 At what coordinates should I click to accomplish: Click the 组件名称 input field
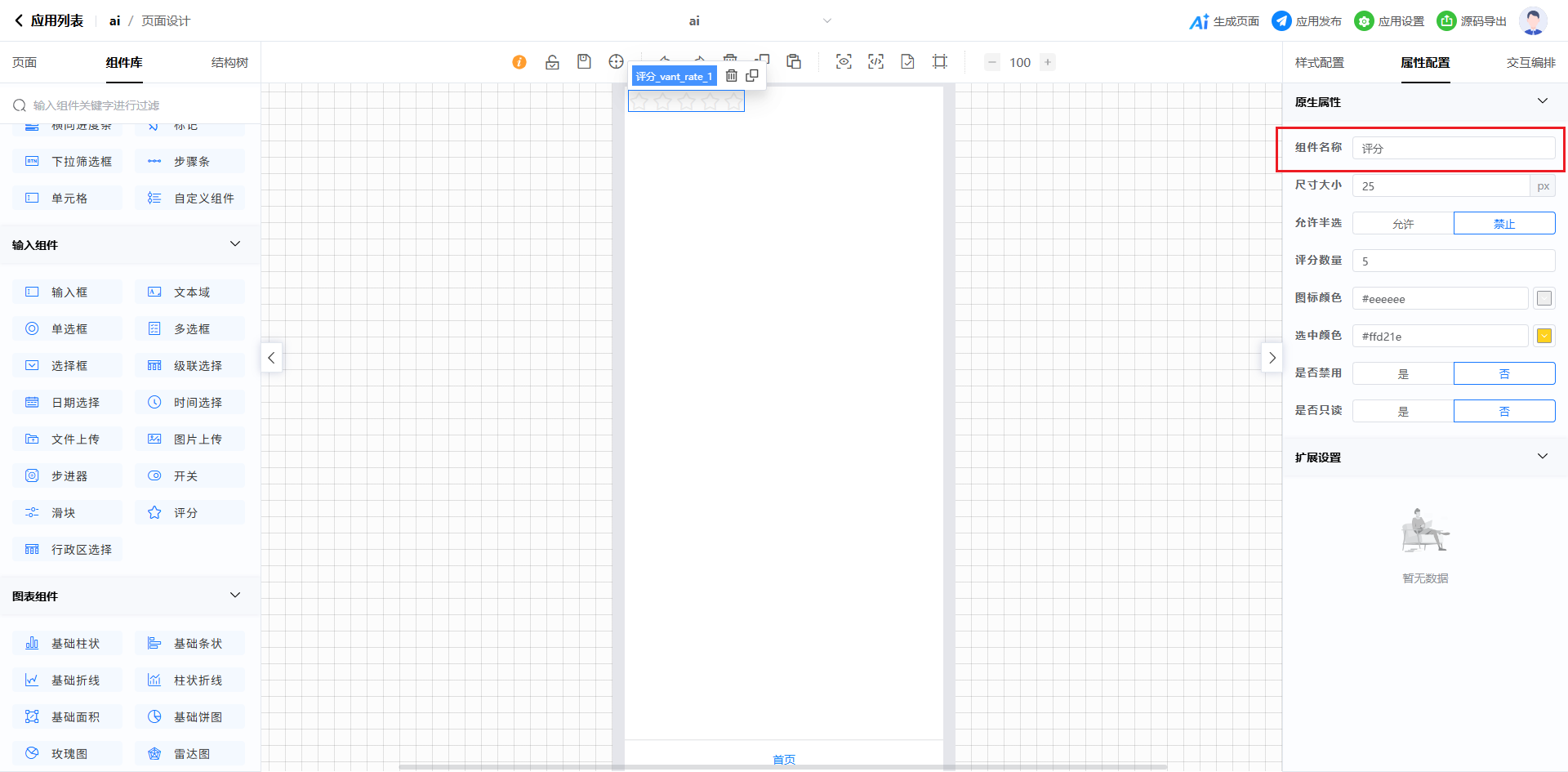[1454, 149]
